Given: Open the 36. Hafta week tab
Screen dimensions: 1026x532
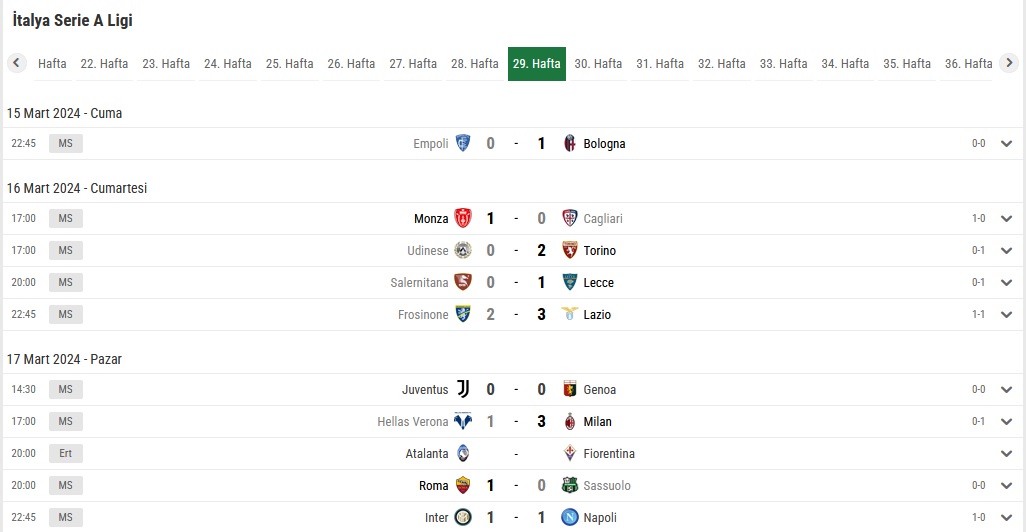Looking at the screenshot, I should coord(968,63).
